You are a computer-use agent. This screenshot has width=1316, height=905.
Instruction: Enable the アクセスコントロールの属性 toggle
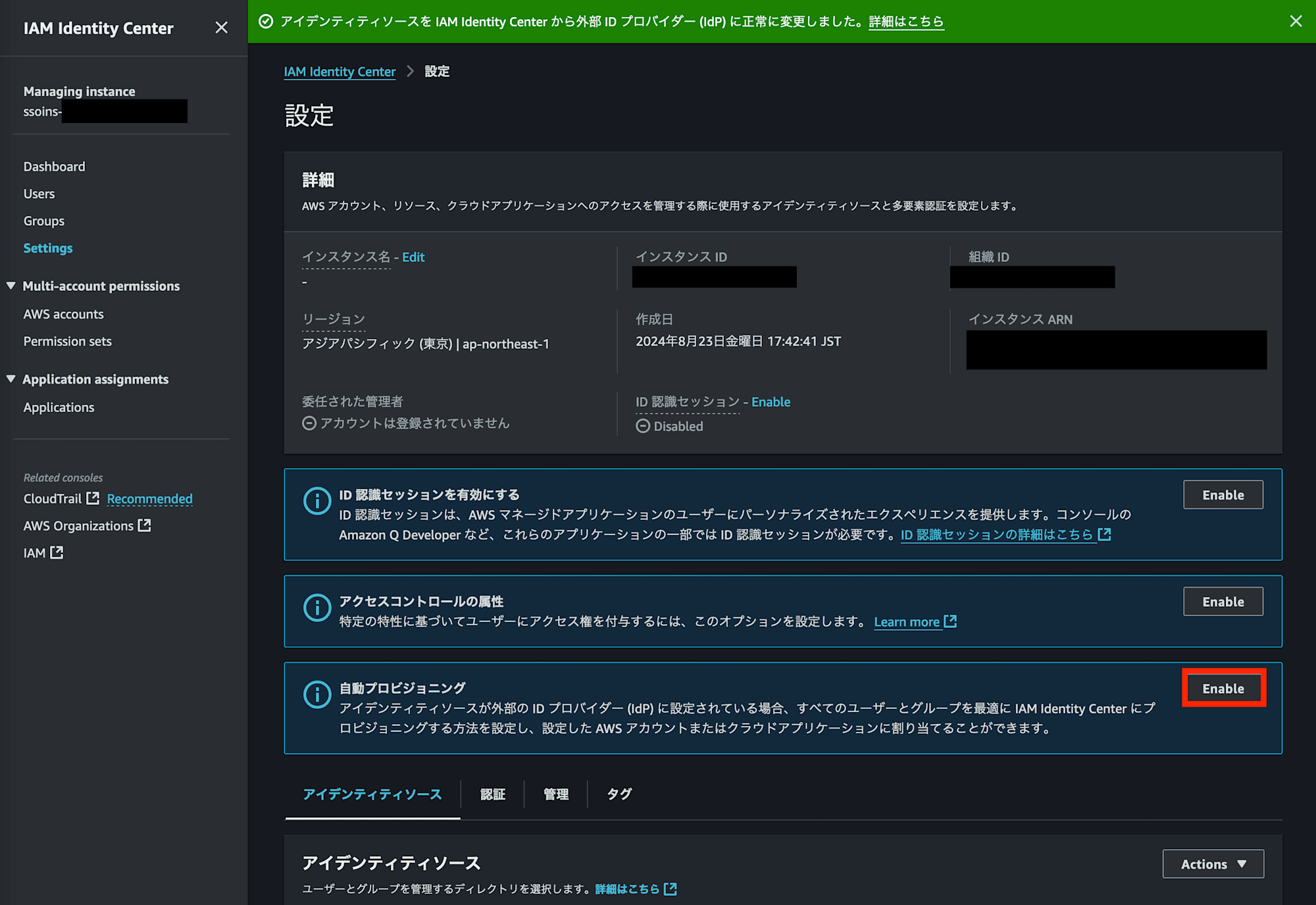pos(1223,601)
